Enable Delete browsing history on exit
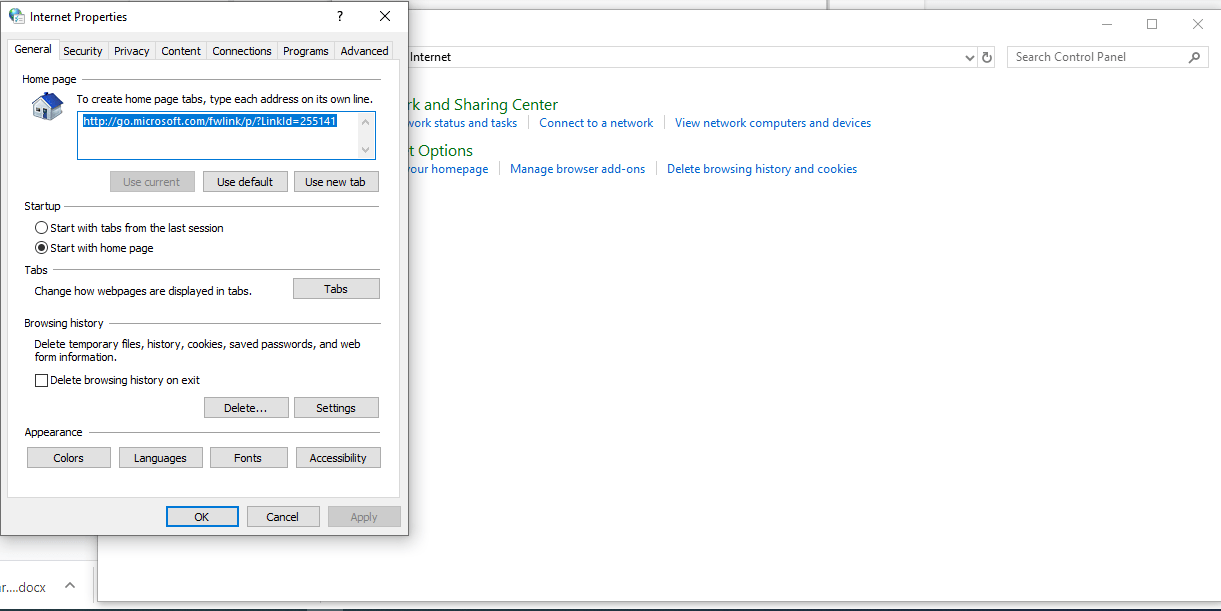The width and height of the screenshot is (1221, 611). point(42,380)
